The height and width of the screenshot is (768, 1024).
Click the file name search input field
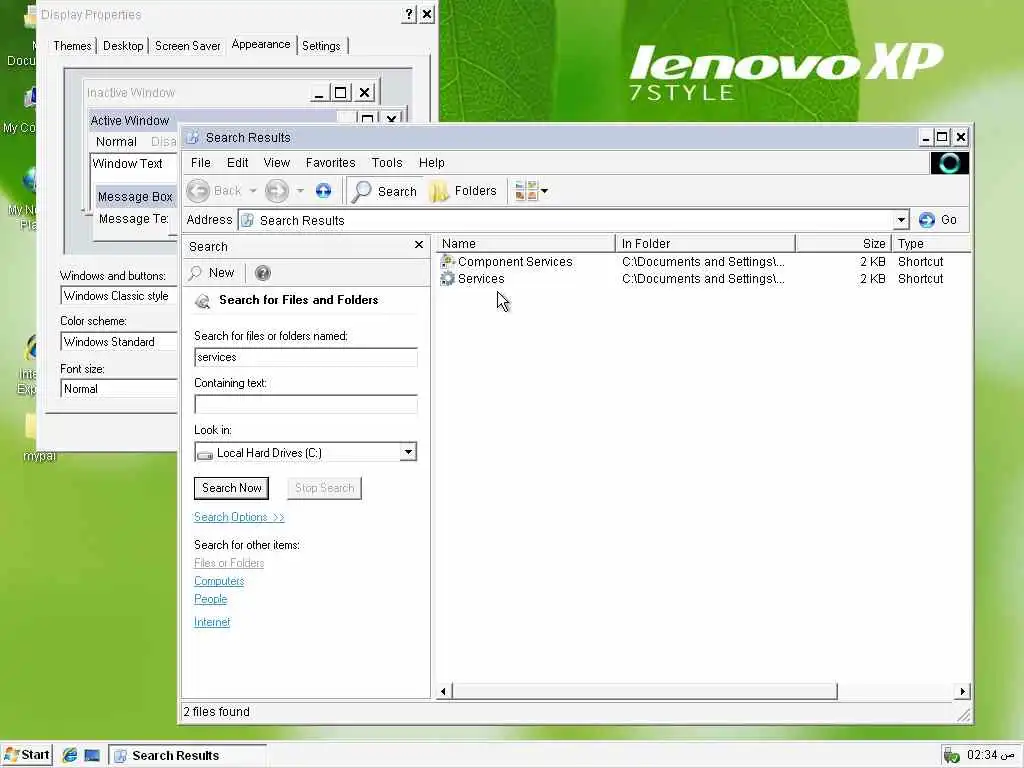click(x=306, y=357)
